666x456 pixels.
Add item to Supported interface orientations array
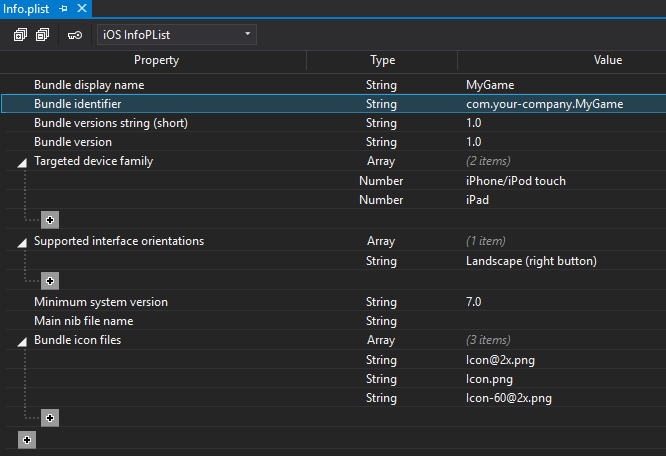(x=50, y=281)
